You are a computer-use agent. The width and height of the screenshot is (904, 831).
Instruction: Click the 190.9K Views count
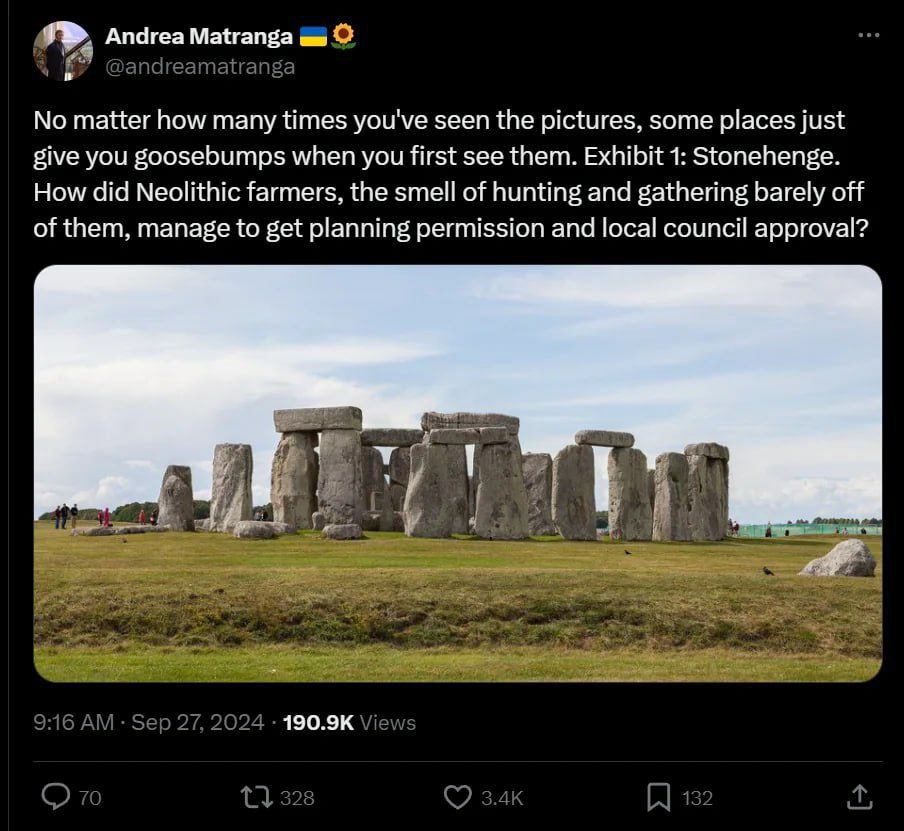tap(349, 722)
